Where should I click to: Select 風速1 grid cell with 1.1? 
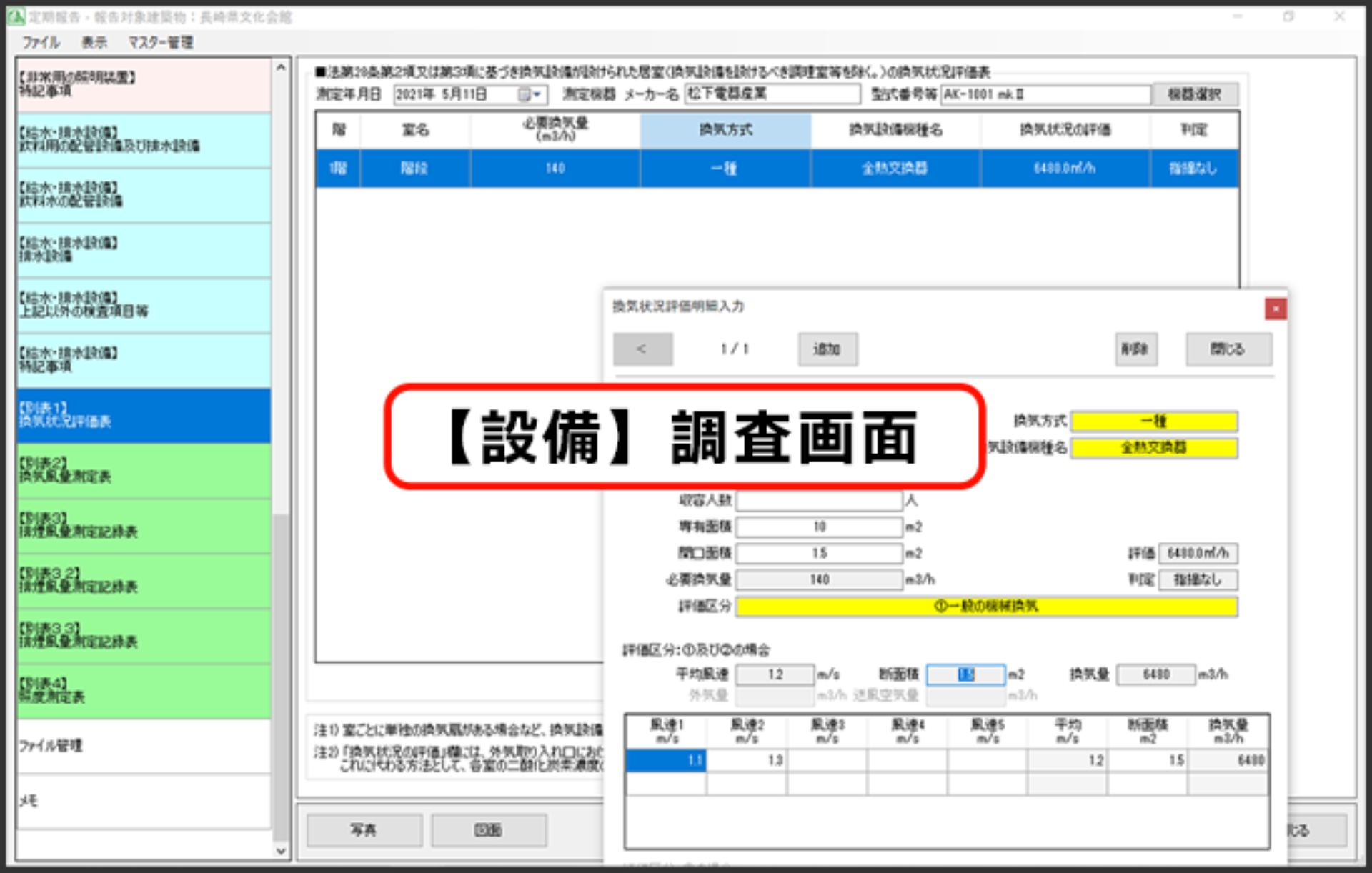click(x=666, y=761)
